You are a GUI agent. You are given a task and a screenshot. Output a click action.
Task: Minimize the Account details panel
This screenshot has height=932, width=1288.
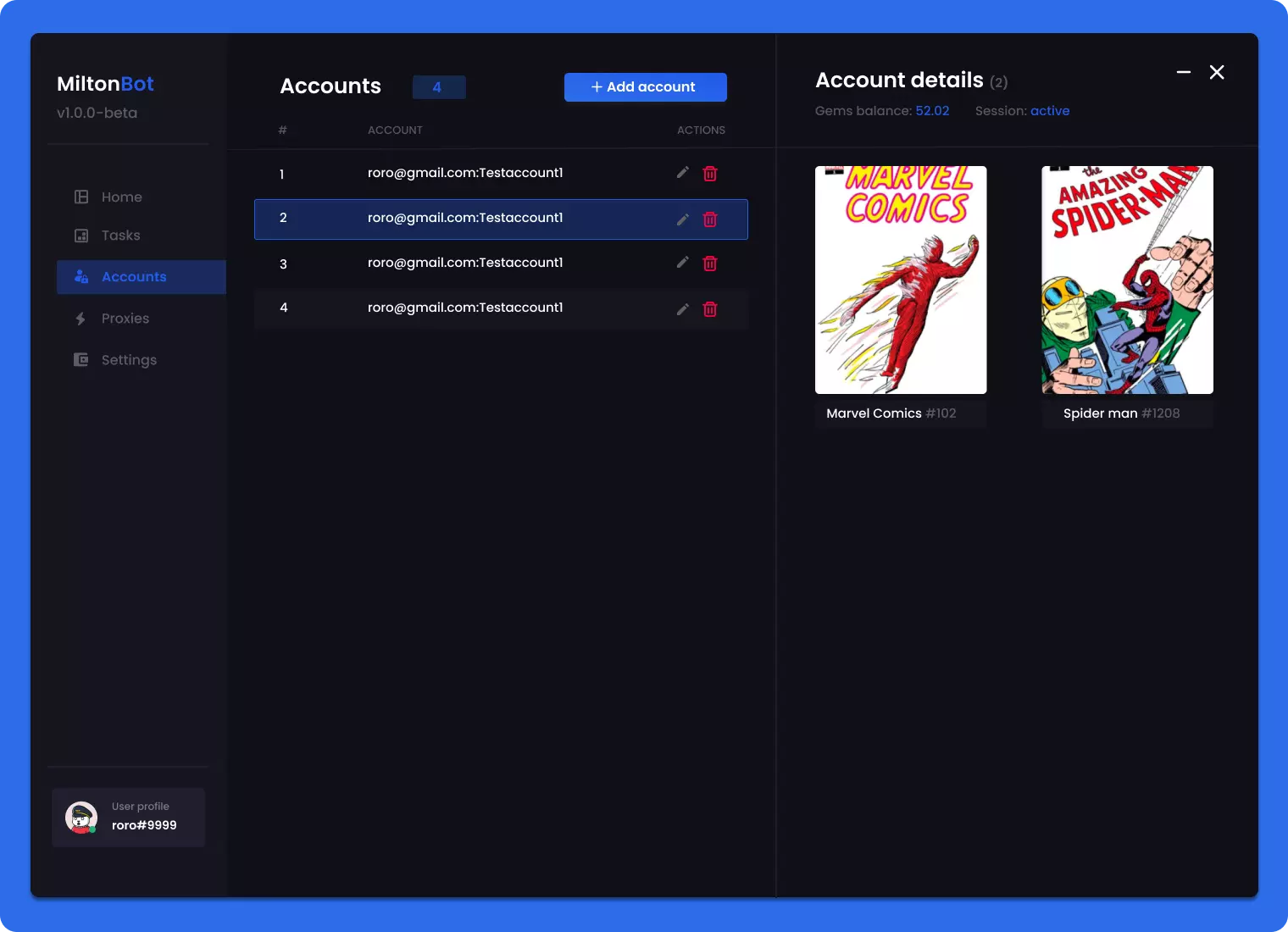(1184, 72)
